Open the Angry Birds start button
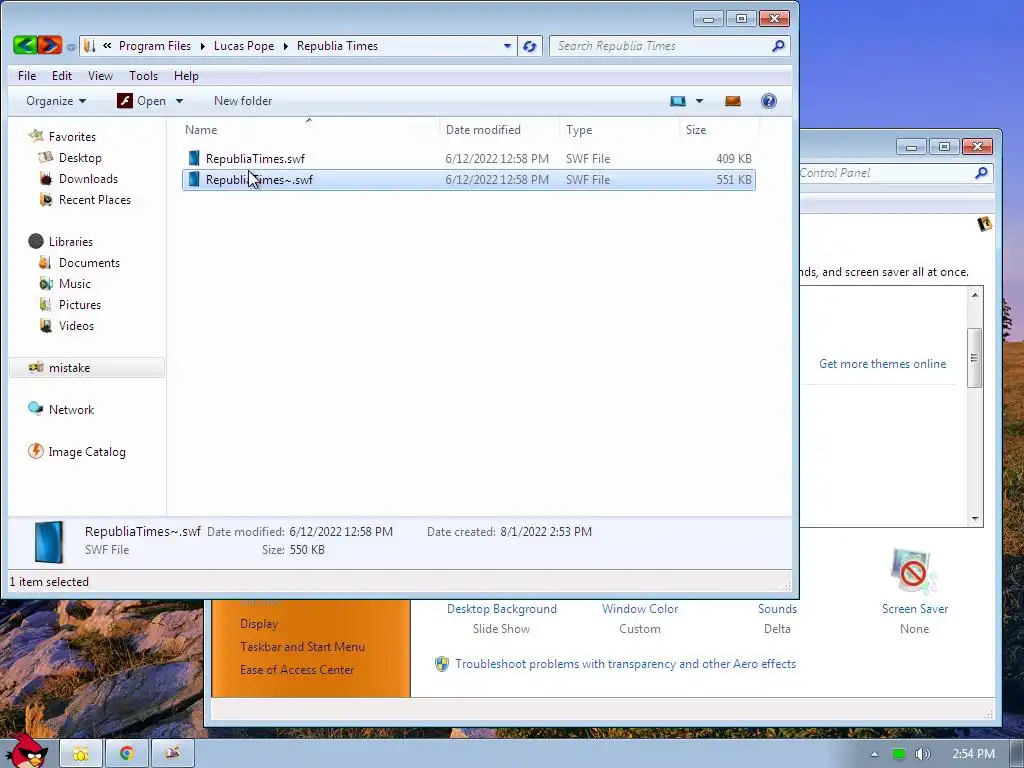 [x=27, y=751]
